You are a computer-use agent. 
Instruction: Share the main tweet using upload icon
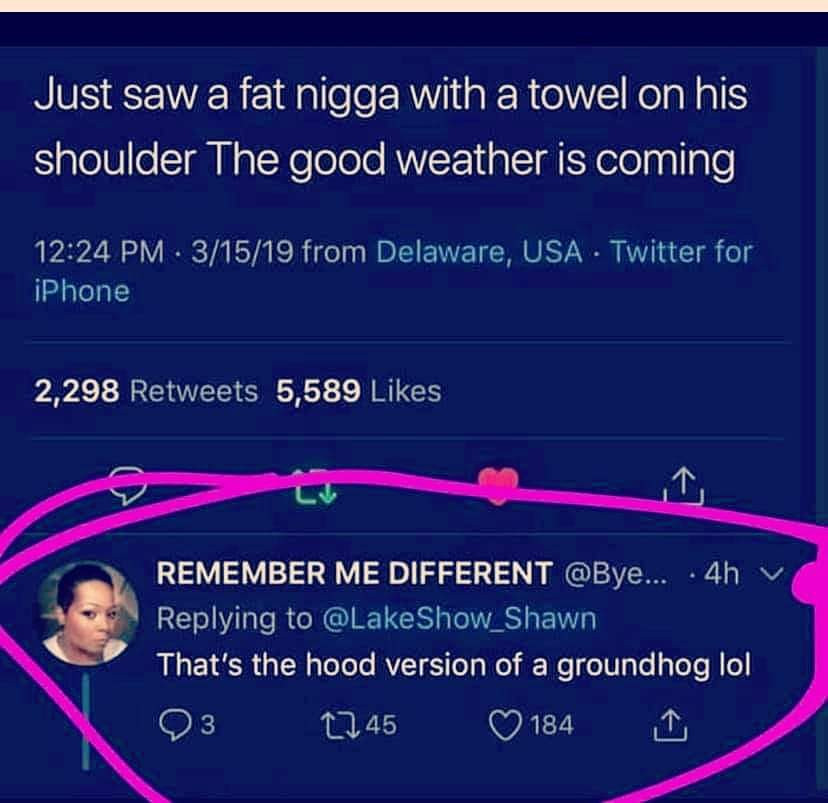click(683, 486)
